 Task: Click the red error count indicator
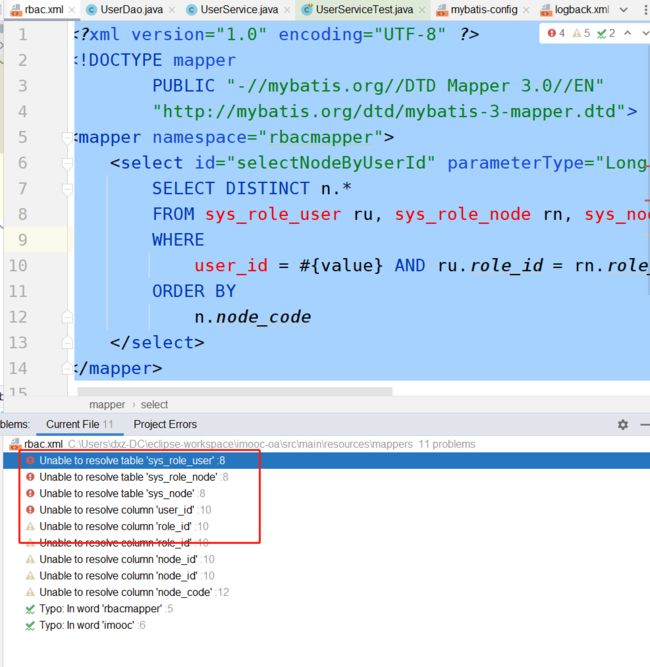pyautogui.click(x=556, y=33)
